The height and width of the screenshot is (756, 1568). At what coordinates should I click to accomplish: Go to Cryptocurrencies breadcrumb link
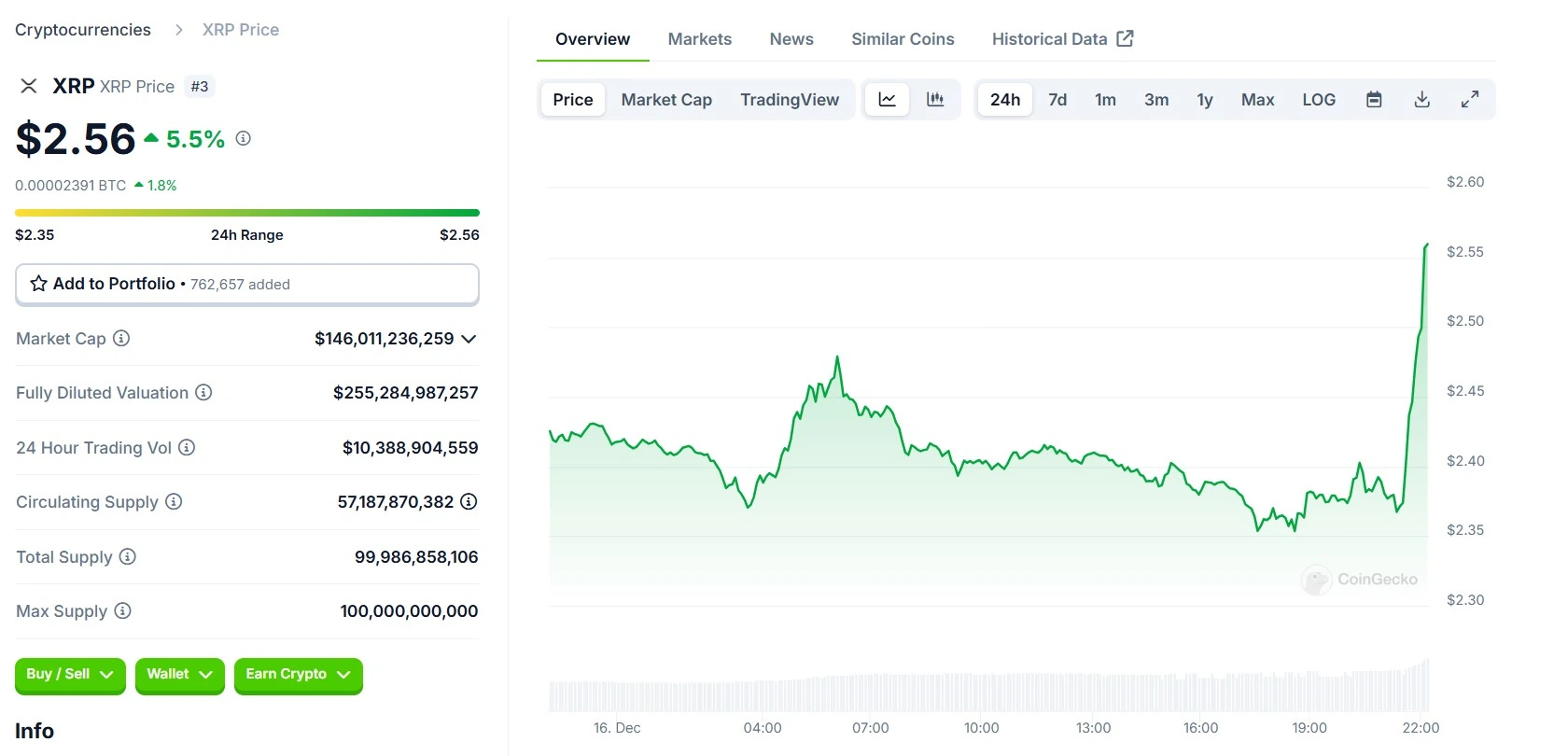(83, 30)
